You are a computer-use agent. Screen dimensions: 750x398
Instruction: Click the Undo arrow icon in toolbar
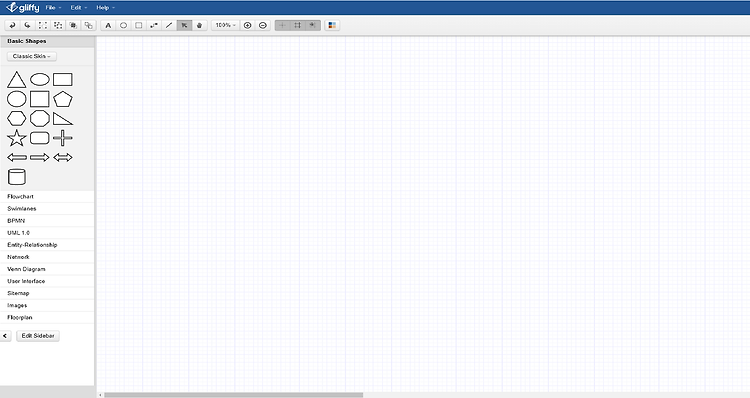pyautogui.click(x=12, y=25)
